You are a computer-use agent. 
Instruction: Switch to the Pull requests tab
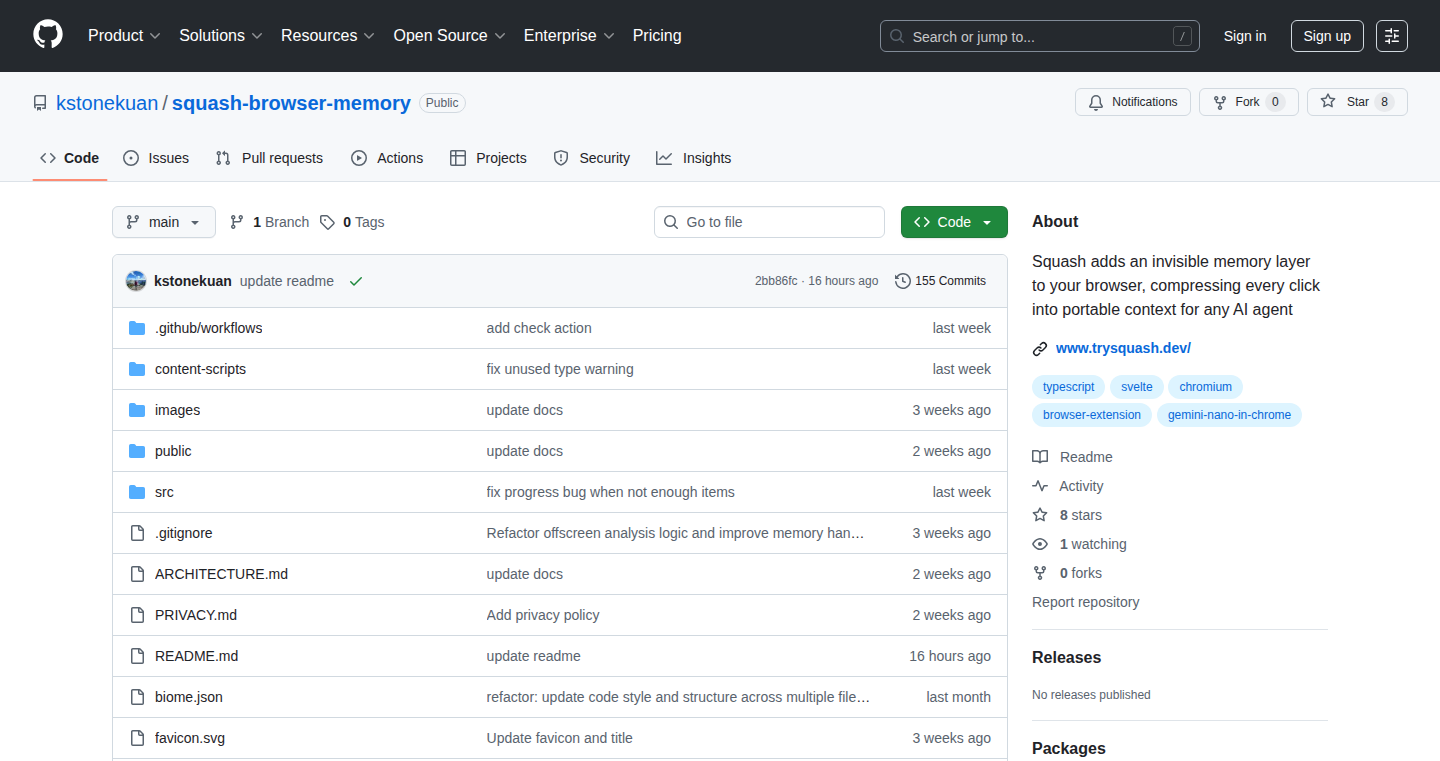(270, 158)
